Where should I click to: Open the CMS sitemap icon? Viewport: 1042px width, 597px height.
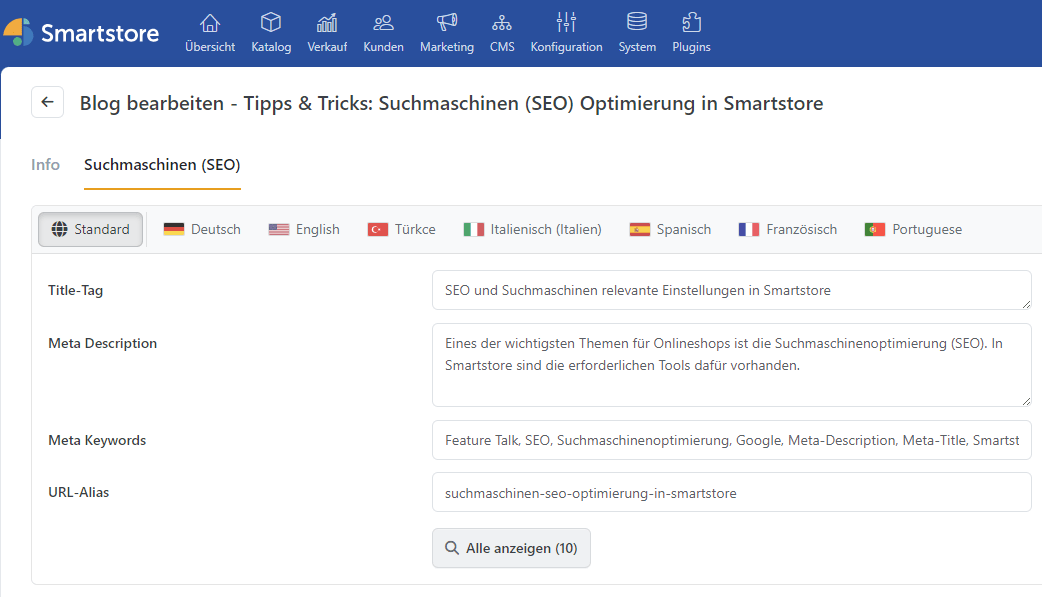(x=502, y=24)
